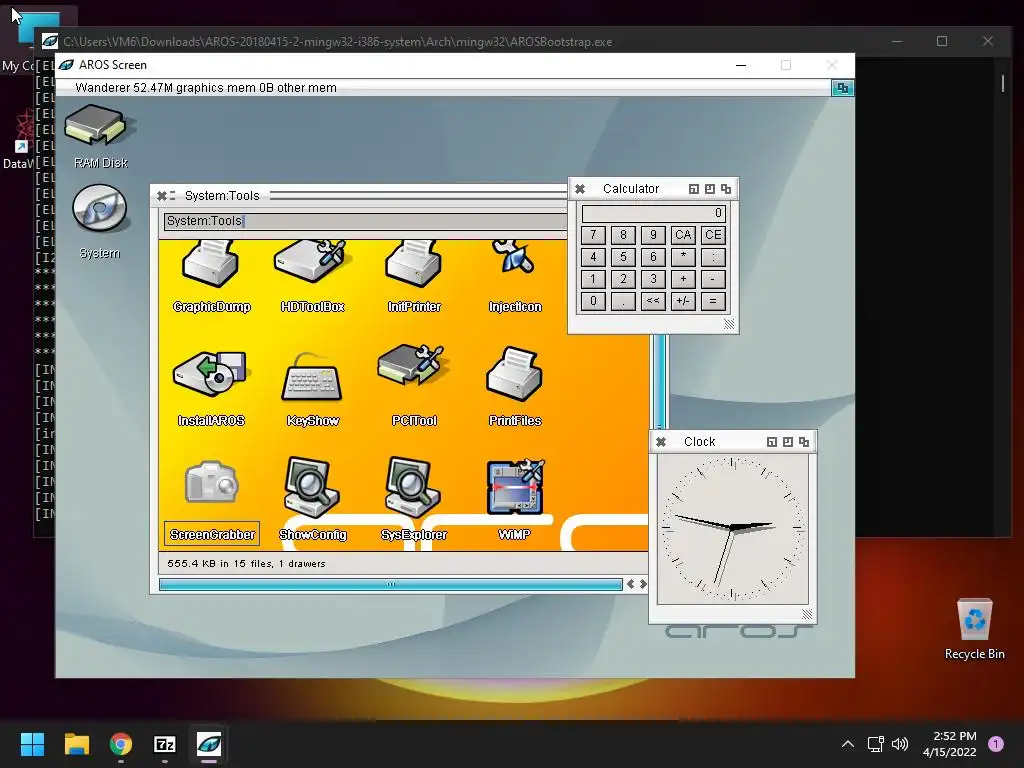Click the calculator multiply button
Image resolution: width=1024 pixels, height=768 pixels.
click(683, 257)
